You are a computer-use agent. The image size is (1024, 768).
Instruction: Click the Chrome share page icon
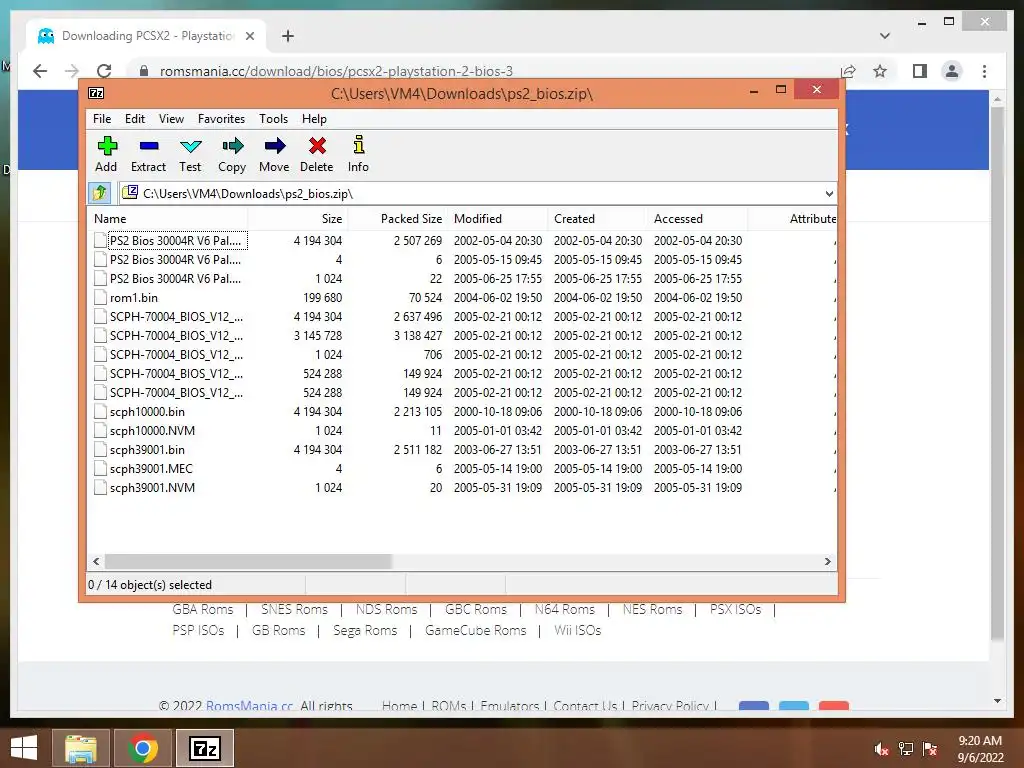848,71
